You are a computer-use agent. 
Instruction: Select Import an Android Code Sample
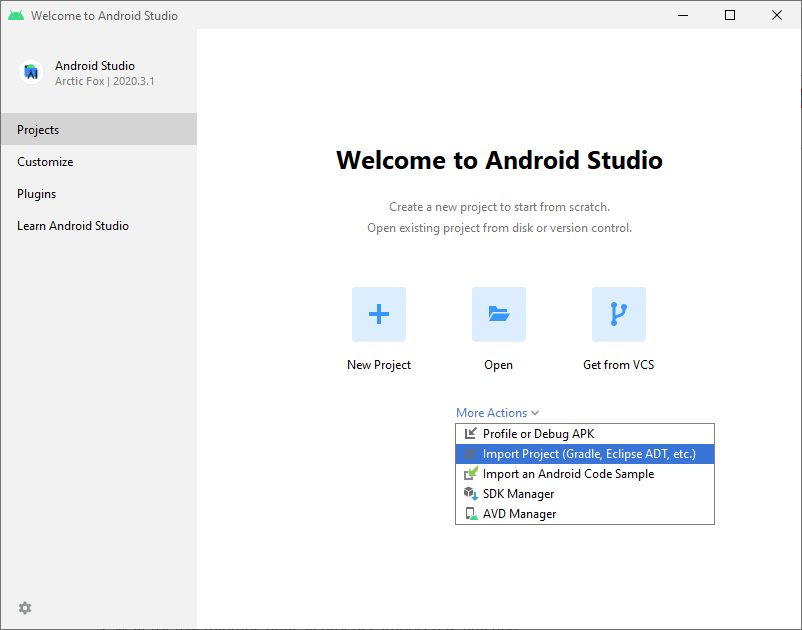click(568, 474)
